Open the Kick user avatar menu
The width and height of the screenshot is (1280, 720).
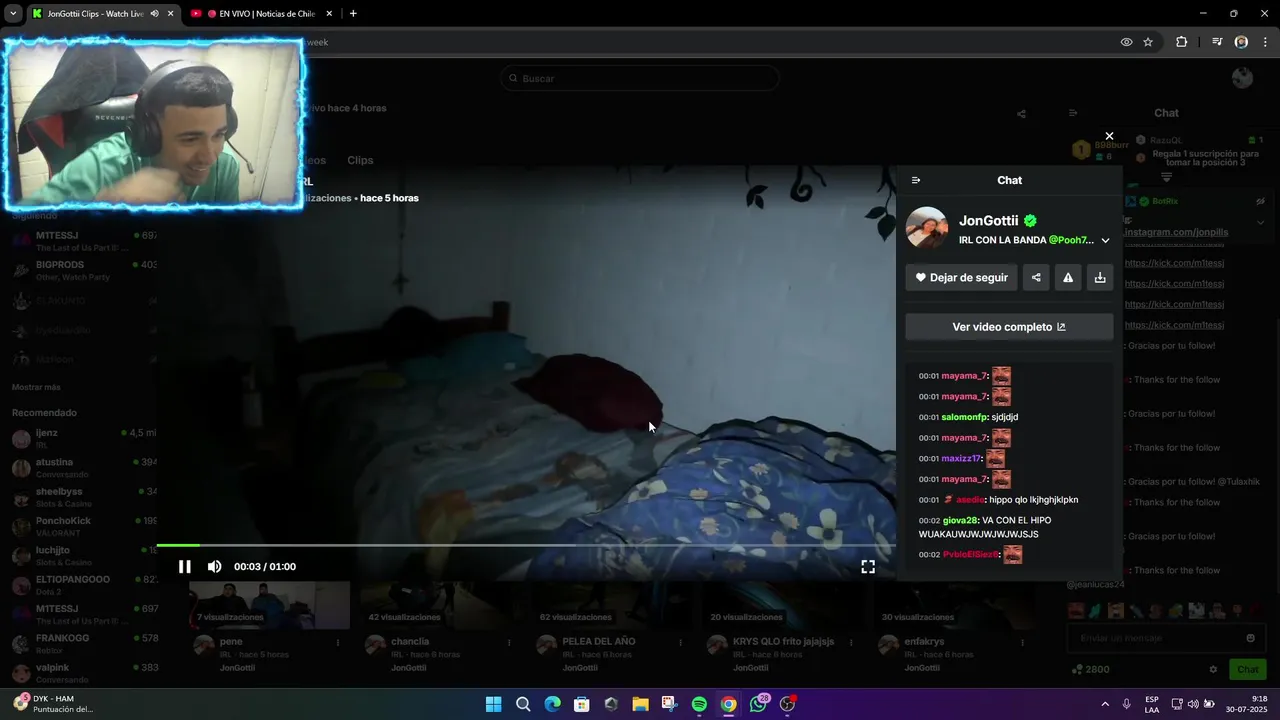1242,78
